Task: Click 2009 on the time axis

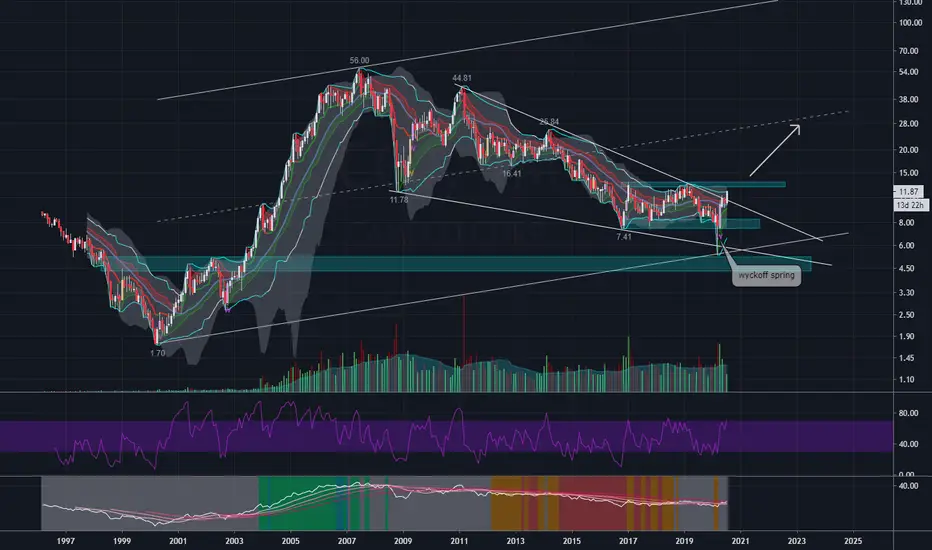Action: pos(403,540)
